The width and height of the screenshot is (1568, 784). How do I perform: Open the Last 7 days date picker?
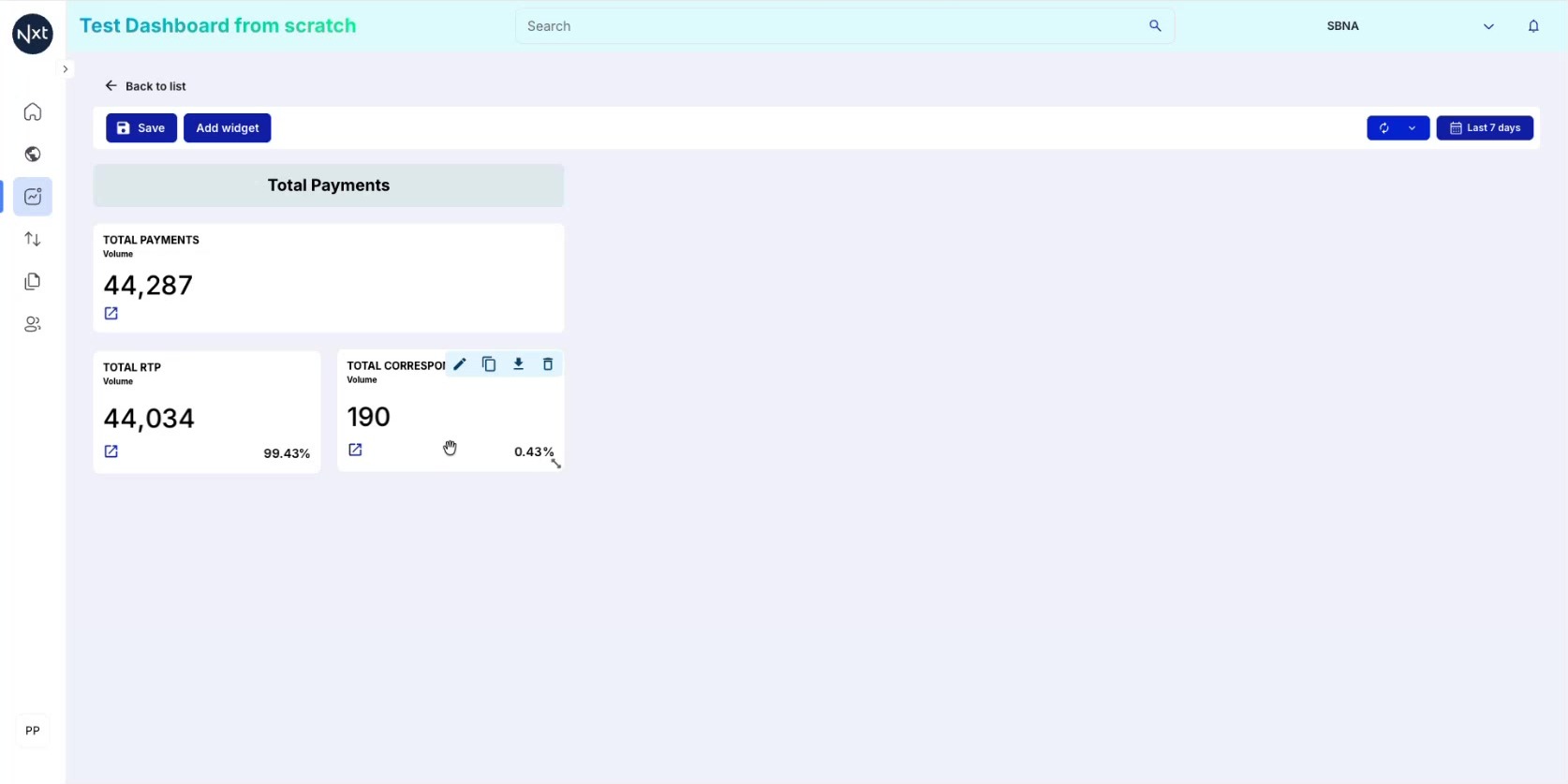pyautogui.click(x=1485, y=128)
